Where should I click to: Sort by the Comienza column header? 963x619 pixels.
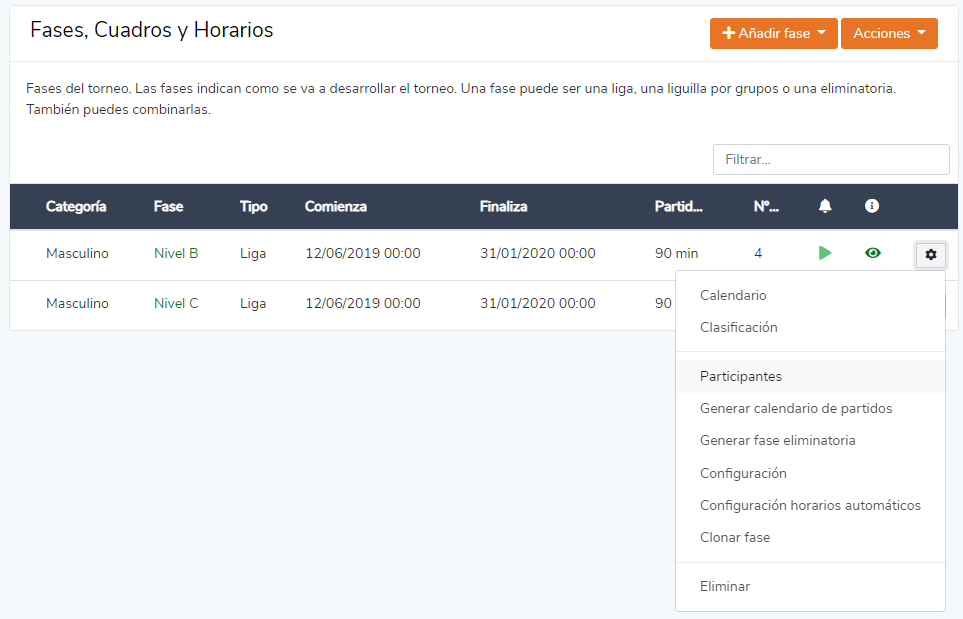(336, 206)
